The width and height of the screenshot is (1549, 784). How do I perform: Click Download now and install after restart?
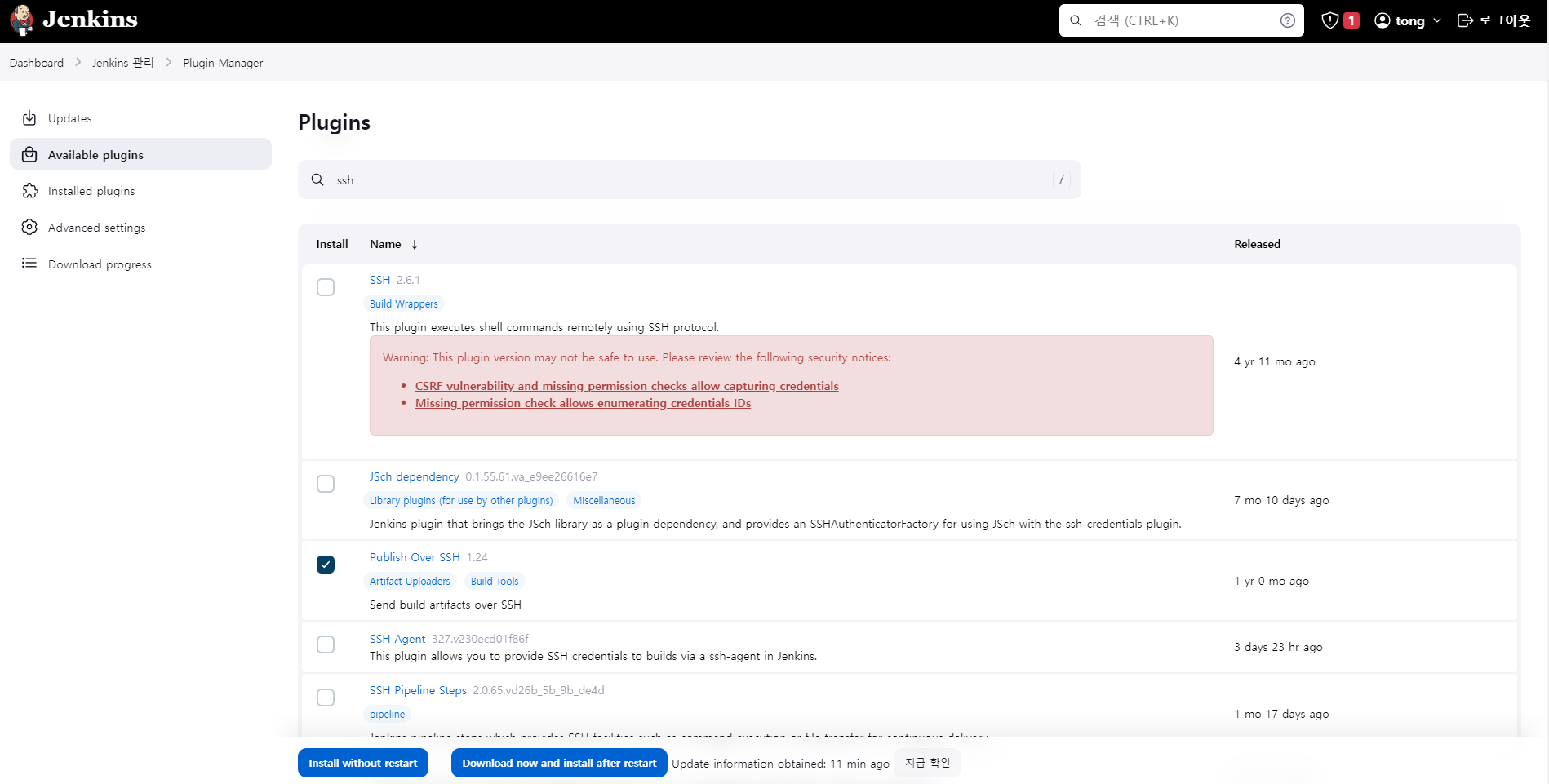point(559,763)
